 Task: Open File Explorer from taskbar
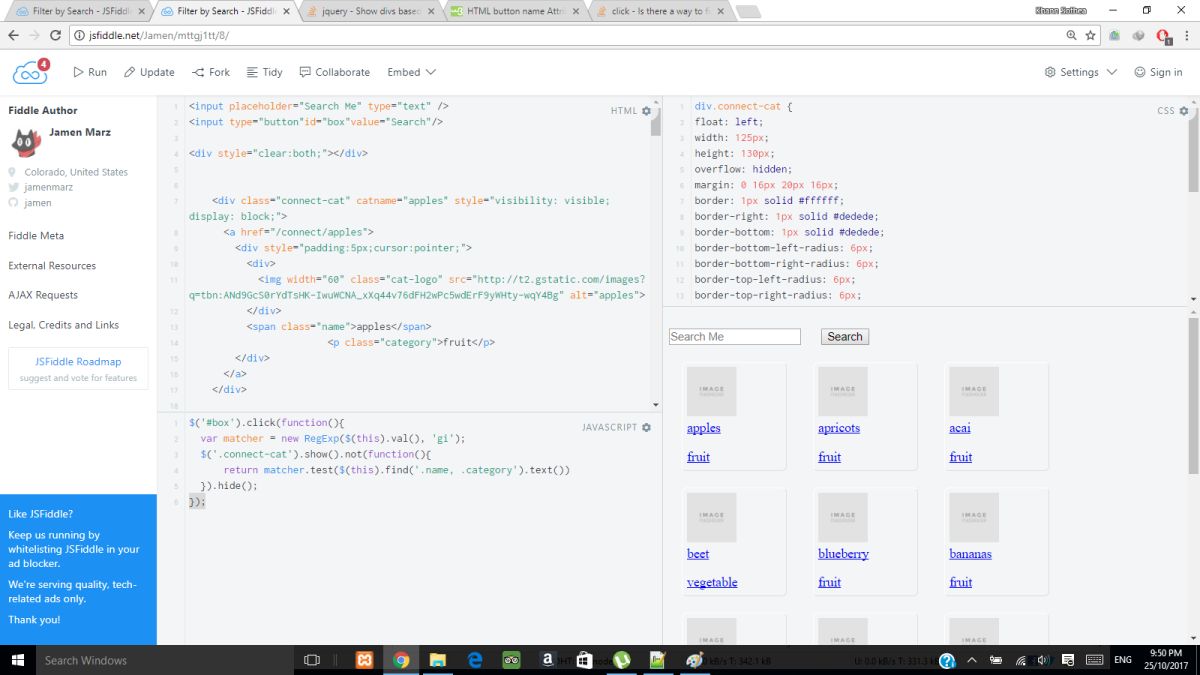437,660
